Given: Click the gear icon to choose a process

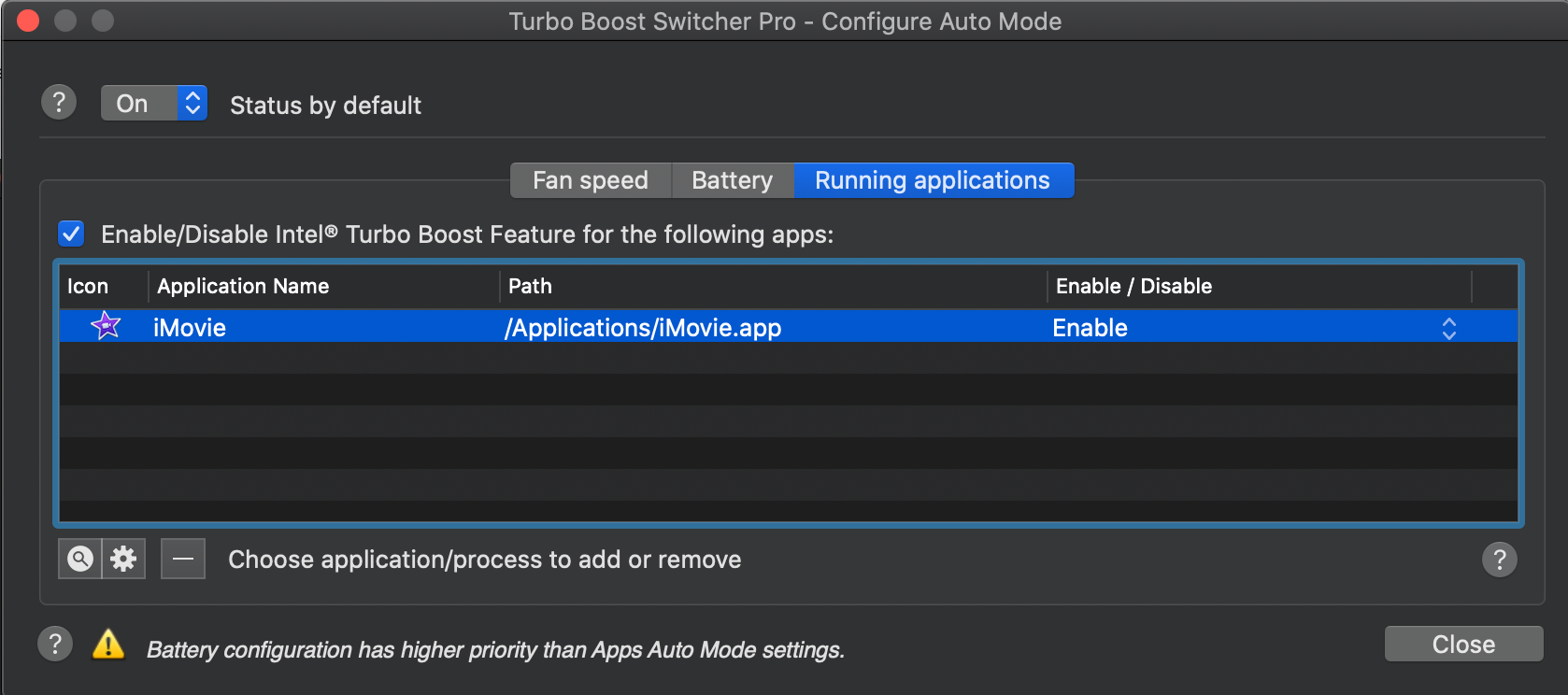Looking at the screenshot, I should click(x=123, y=560).
